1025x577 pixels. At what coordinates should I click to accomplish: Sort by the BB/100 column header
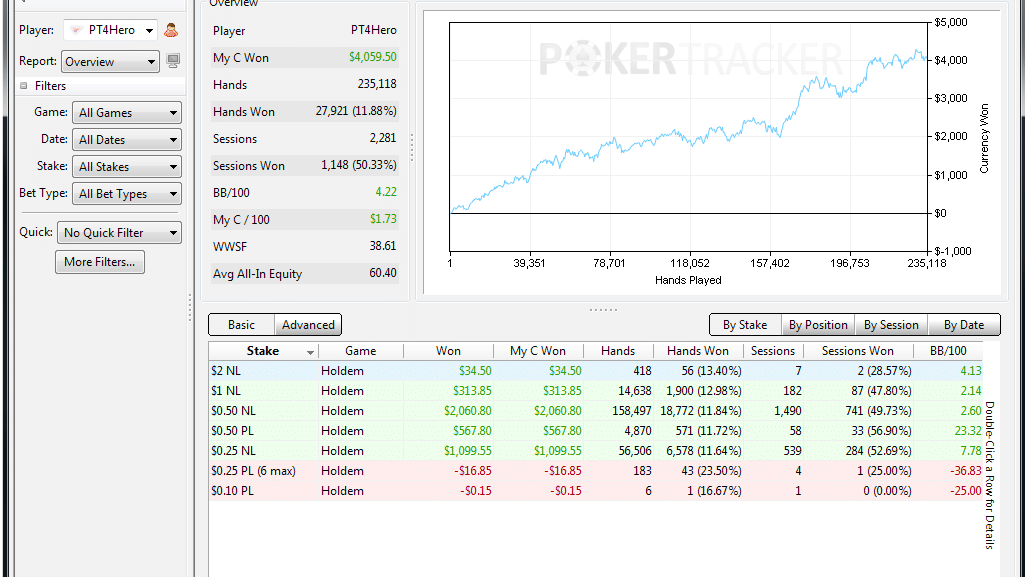pos(948,351)
